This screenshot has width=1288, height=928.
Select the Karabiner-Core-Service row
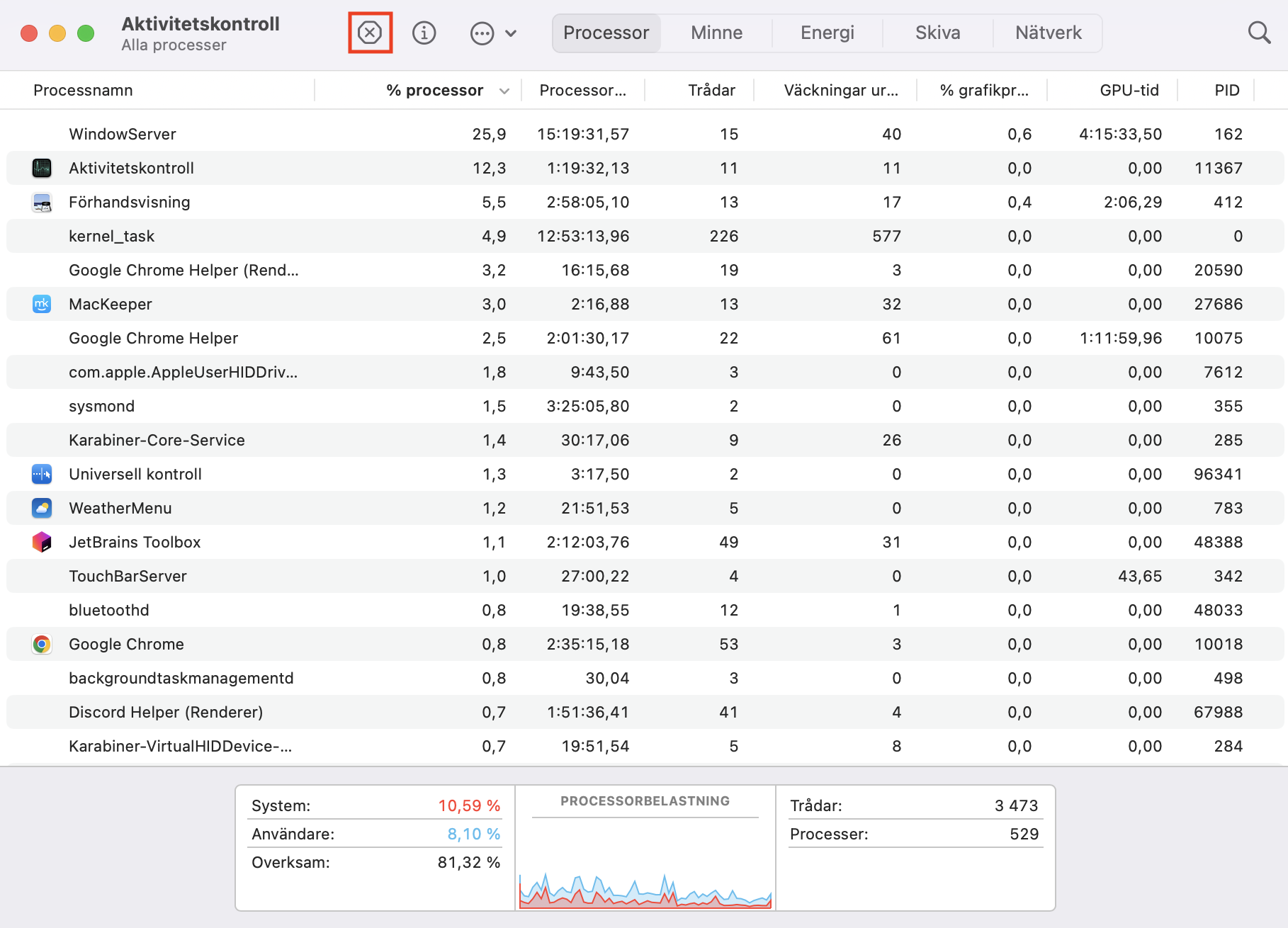[x=645, y=440]
